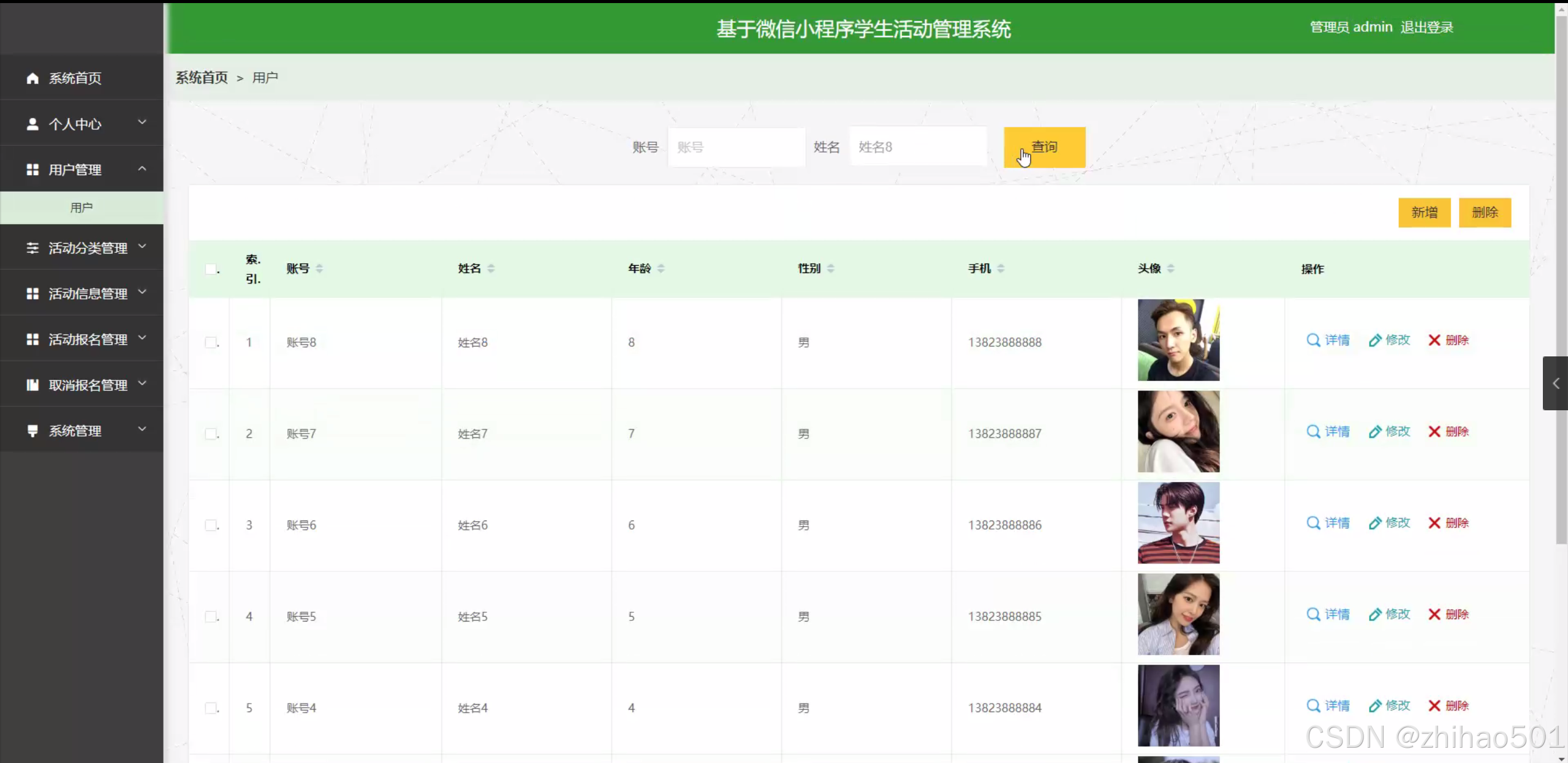This screenshot has width=1568, height=763.
Task: Click the red X 删除 icon for 账号6
Action: (1434, 524)
